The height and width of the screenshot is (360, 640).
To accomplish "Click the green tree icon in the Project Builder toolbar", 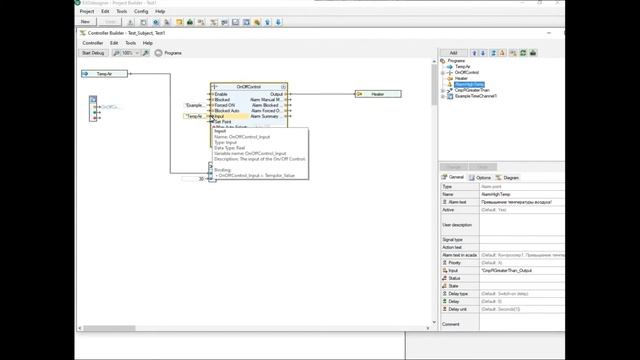I will coord(190,22).
